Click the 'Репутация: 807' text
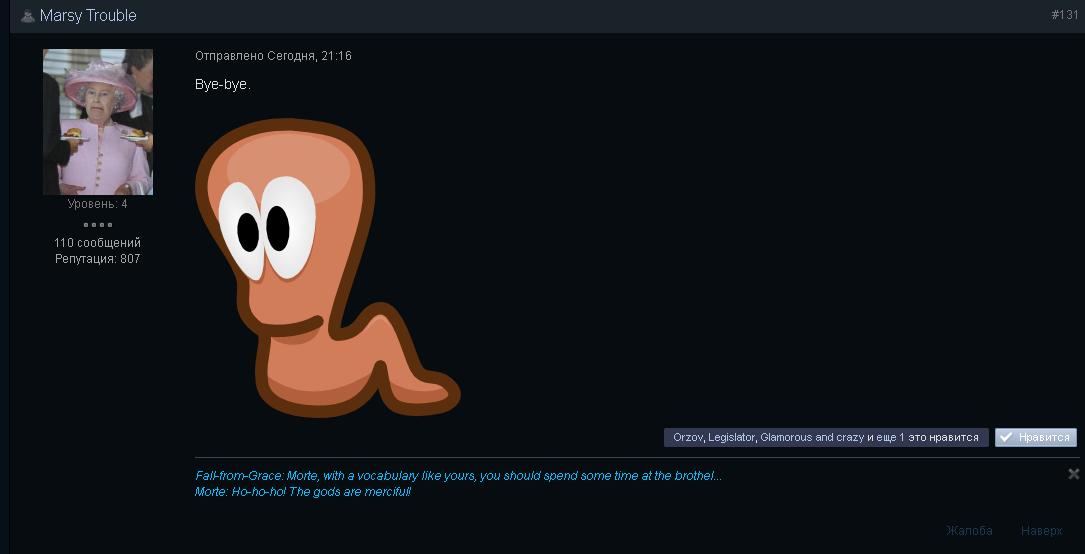The image size is (1085, 554). click(x=98, y=259)
